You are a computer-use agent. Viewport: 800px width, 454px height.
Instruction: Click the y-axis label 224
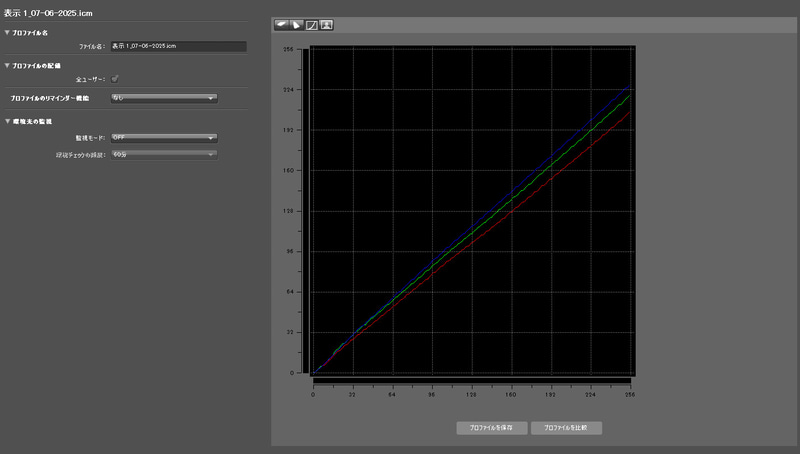pyautogui.click(x=288, y=90)
